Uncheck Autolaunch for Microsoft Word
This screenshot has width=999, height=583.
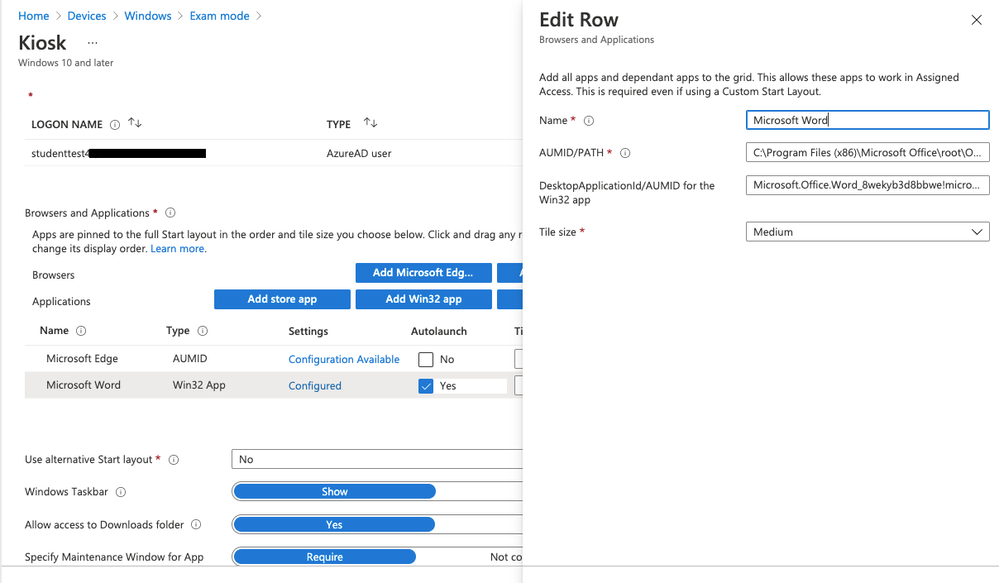(426, 386)
